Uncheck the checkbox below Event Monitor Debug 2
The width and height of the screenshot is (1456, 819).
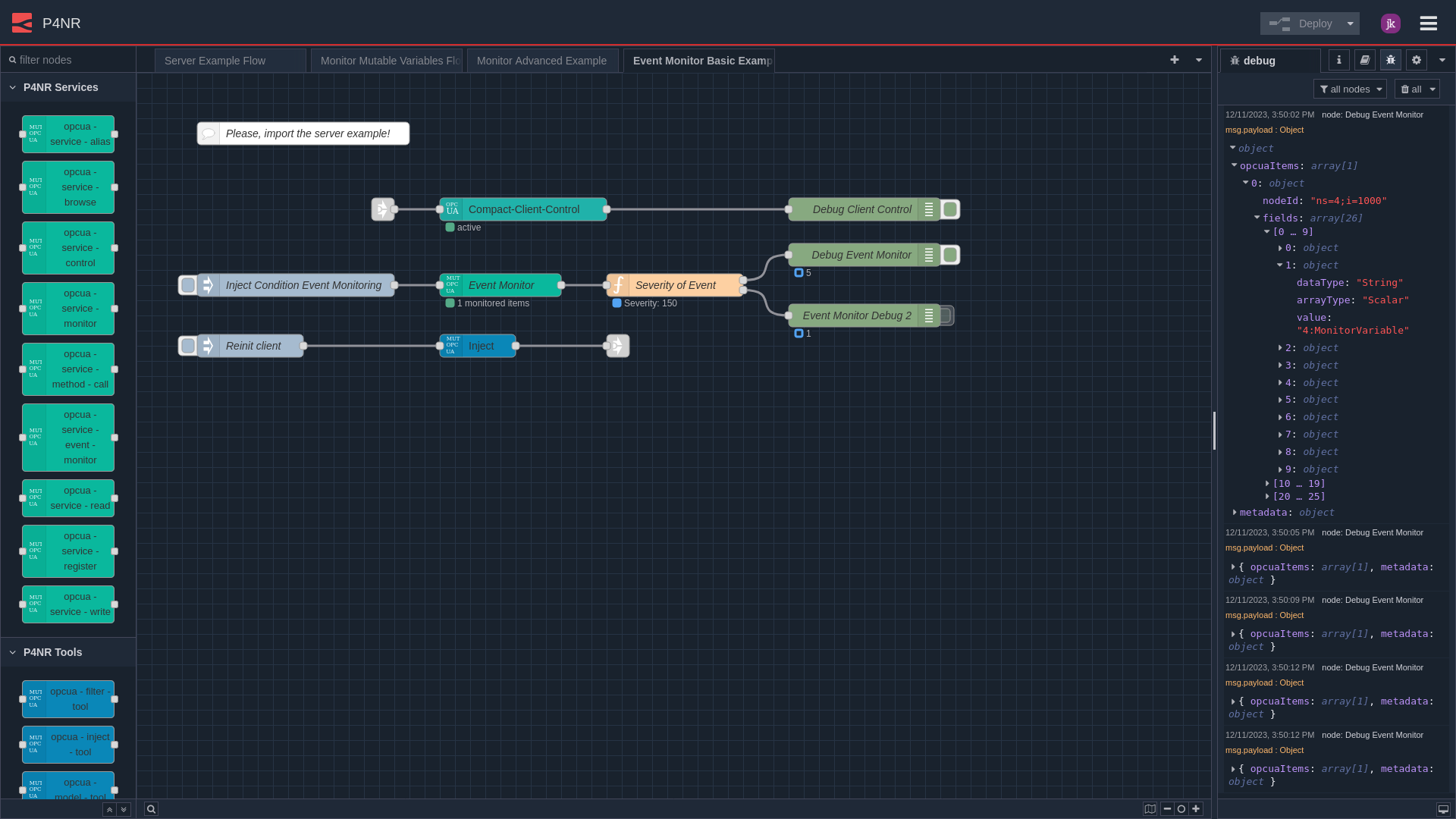click(x=799, y=333)
